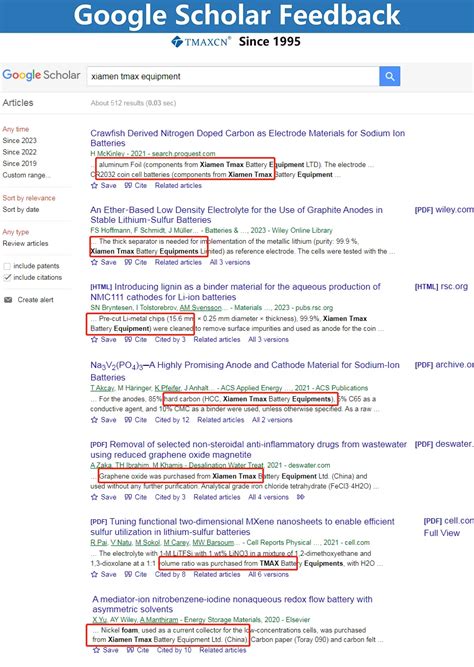Open Removal of non-steroidal anti-inflammatory drugs title
Screen dimensions: 474x667
(x=248, y=449)
